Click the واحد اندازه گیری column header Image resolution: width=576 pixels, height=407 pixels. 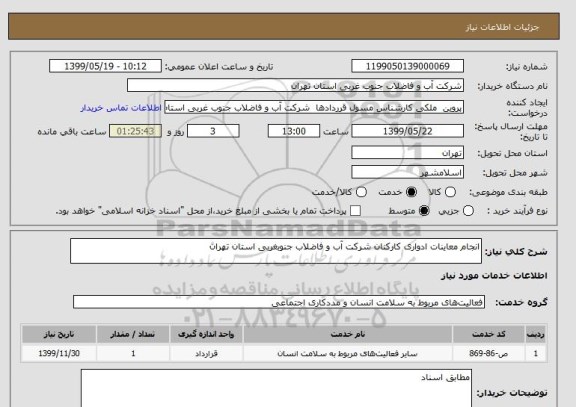[206, 334]
